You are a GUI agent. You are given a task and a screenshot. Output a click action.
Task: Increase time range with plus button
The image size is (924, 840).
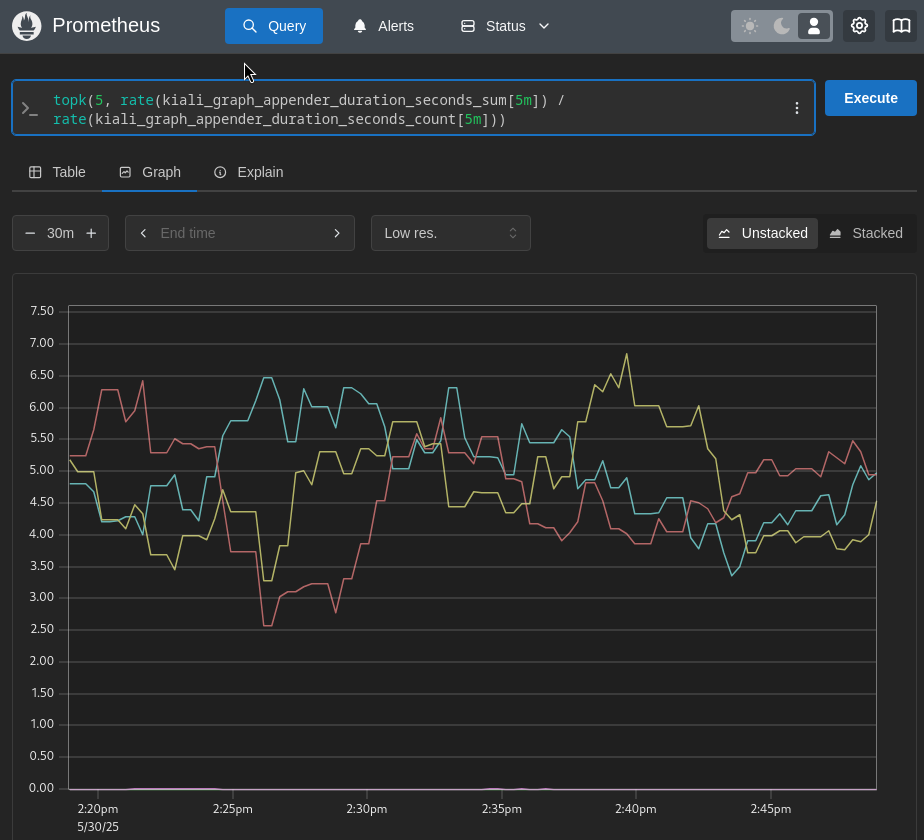point(91,233)
